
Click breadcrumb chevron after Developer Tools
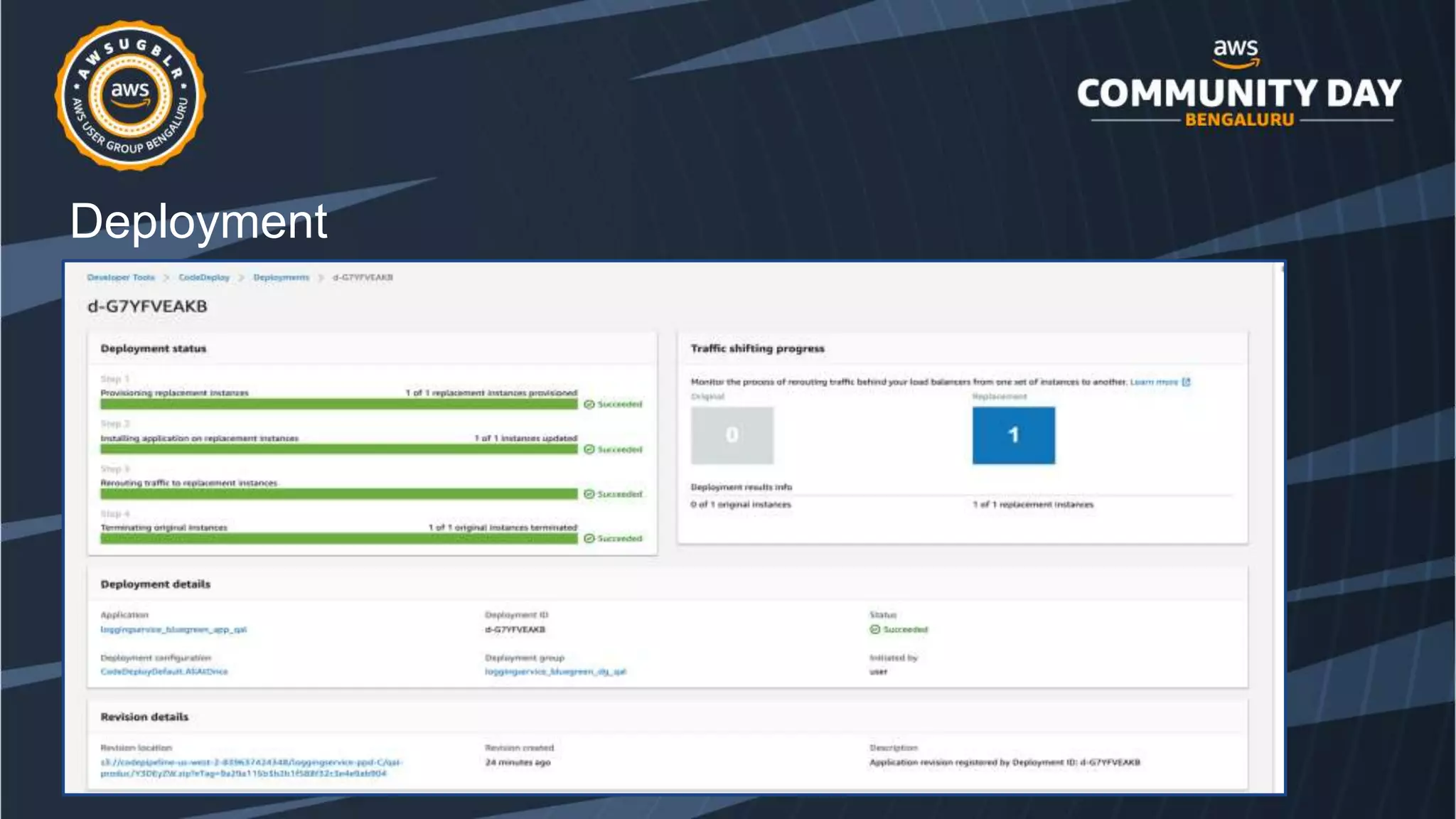[x=166, y=277]
